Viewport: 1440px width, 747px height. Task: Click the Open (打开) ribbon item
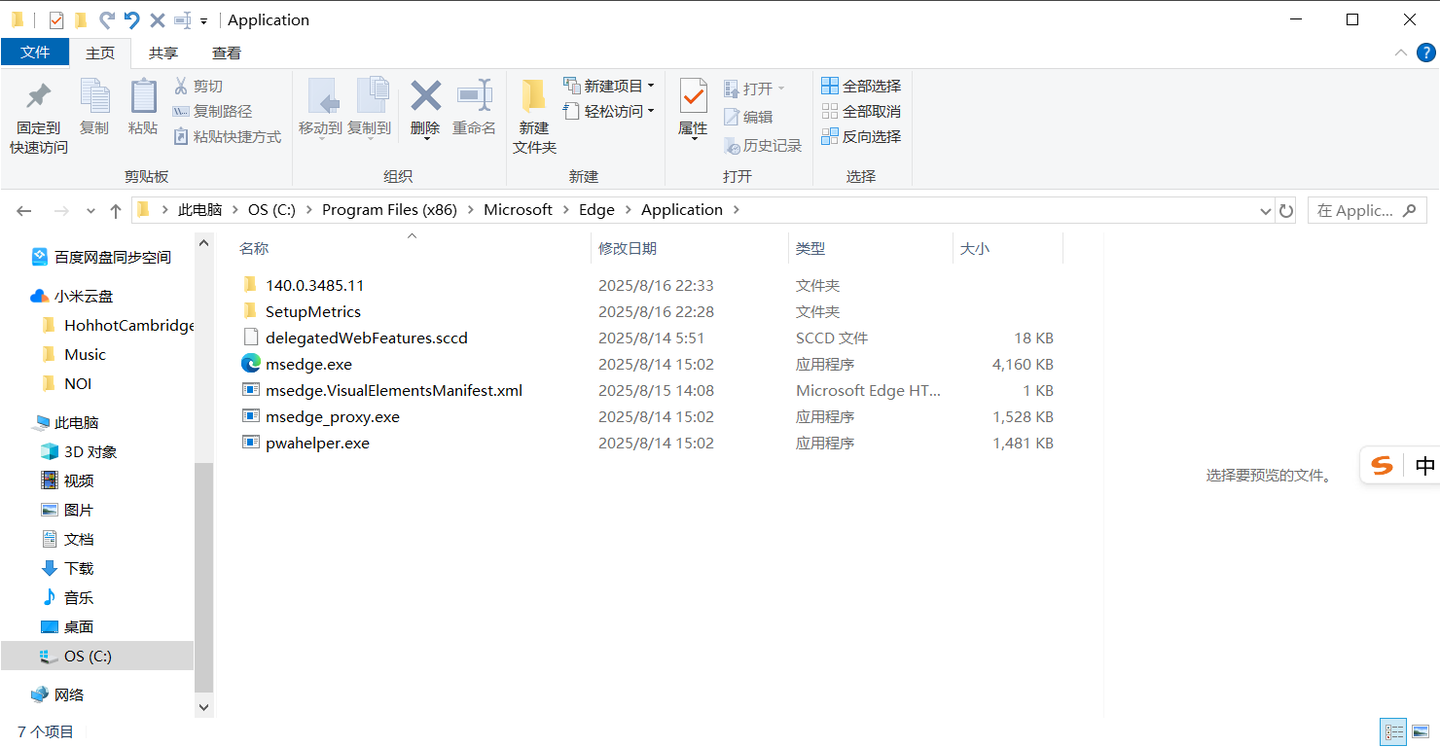[x=755, y=89]
